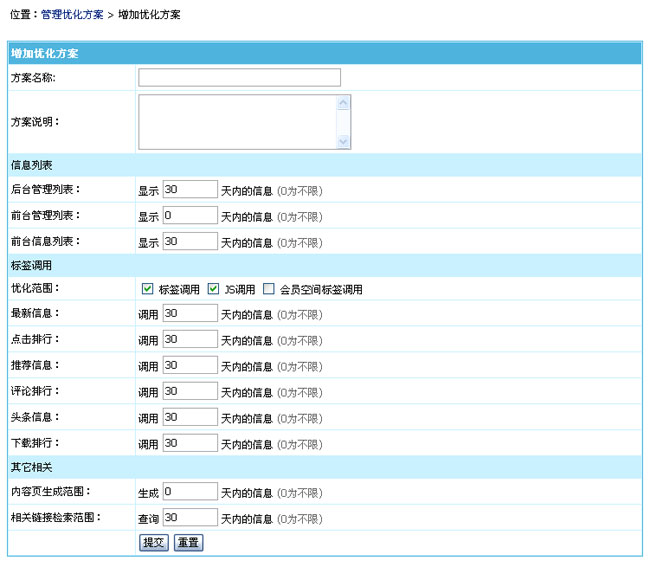Viewport: 650px width, 567px height.
Task: Click the 头条信息 days input
Action: tap(189, 417)
